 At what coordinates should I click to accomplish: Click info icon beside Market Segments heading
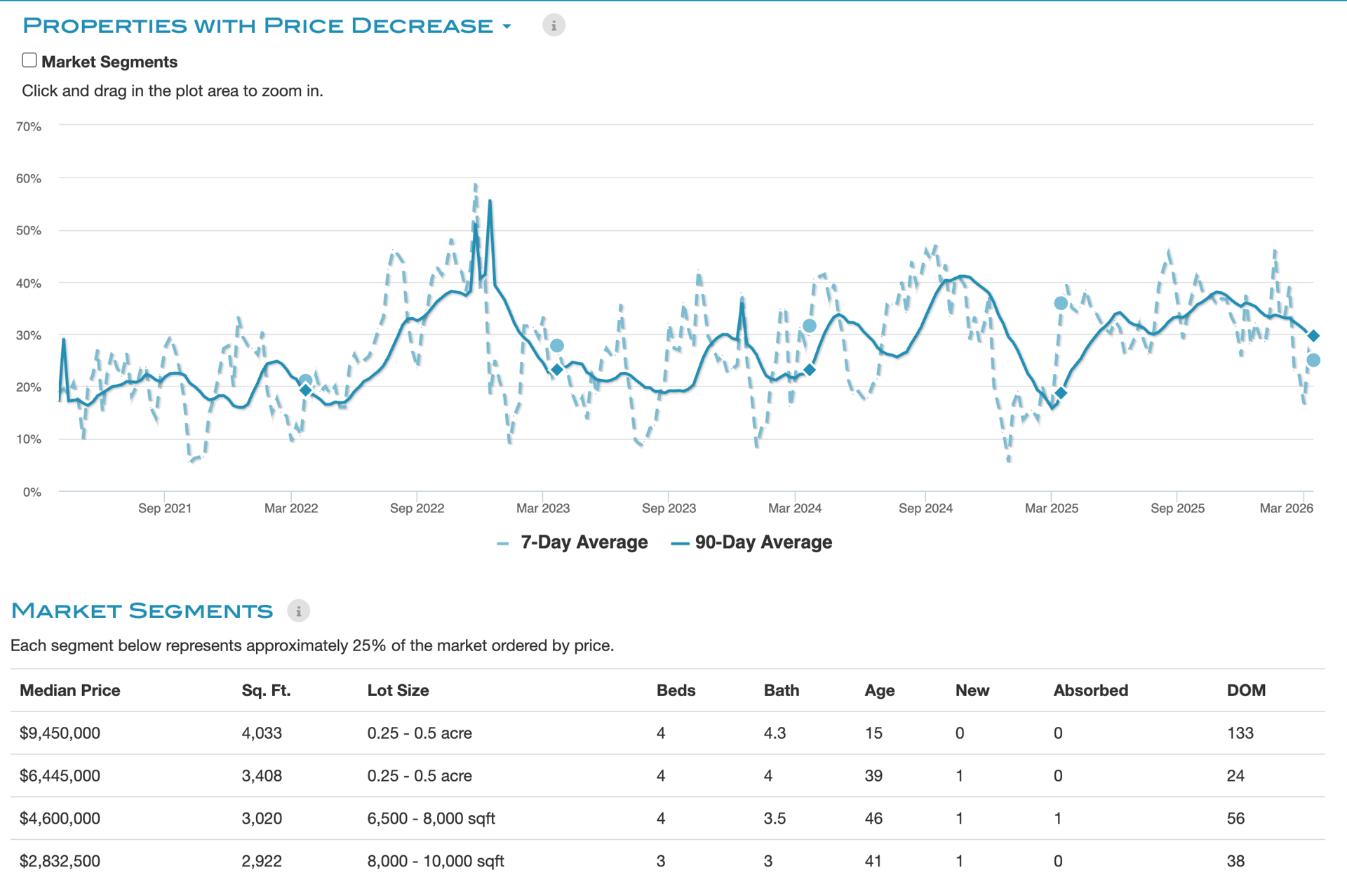tap(298, 611)
